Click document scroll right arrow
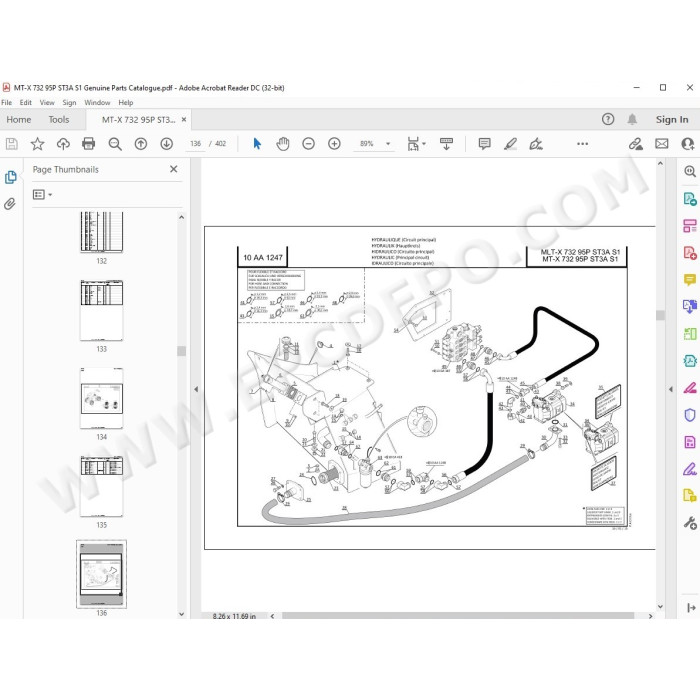Screen dimensions: 700x700 [650, 616]
